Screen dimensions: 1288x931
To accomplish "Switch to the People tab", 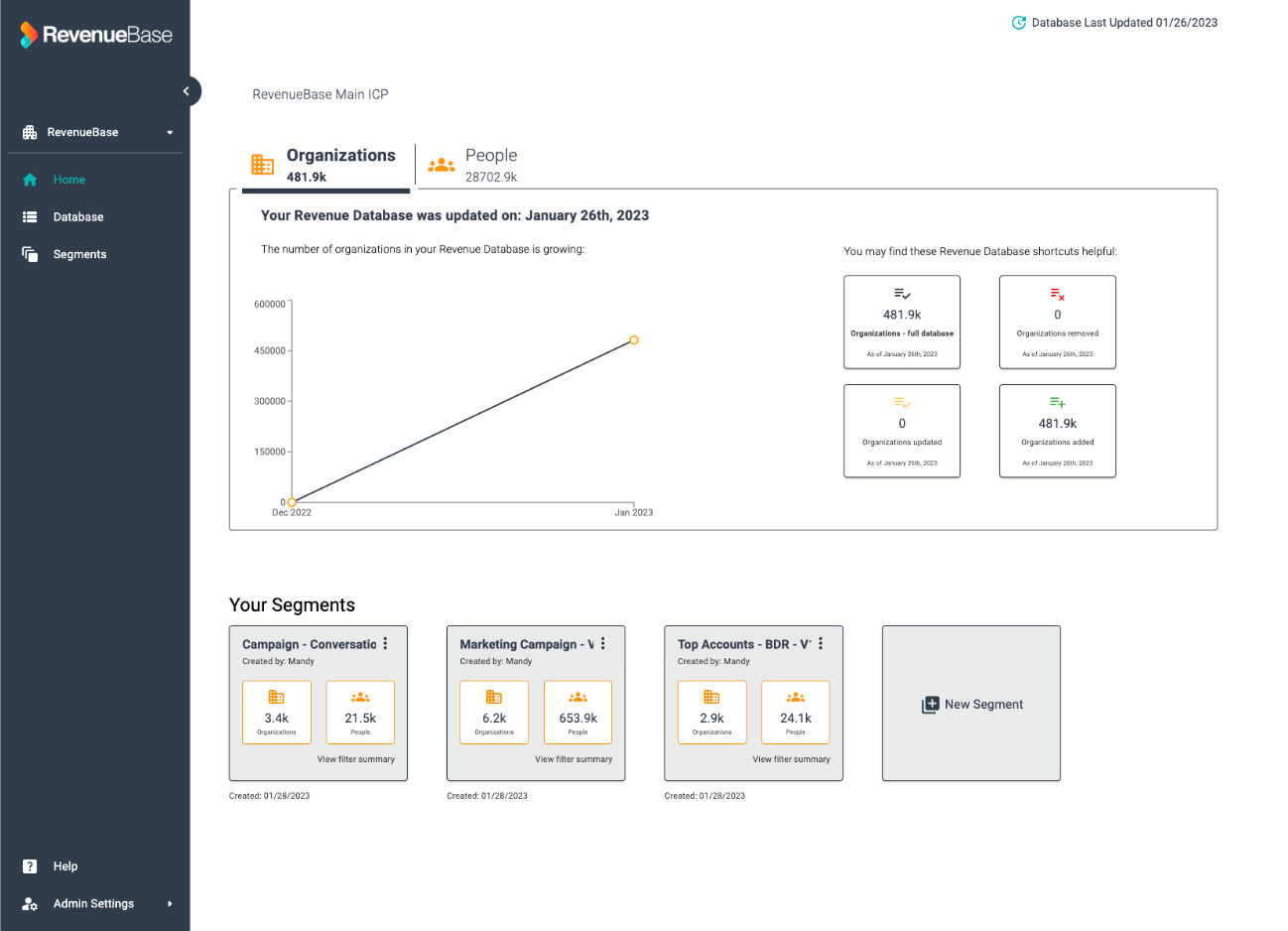I will pyautogui.click(x=472, y=165).
